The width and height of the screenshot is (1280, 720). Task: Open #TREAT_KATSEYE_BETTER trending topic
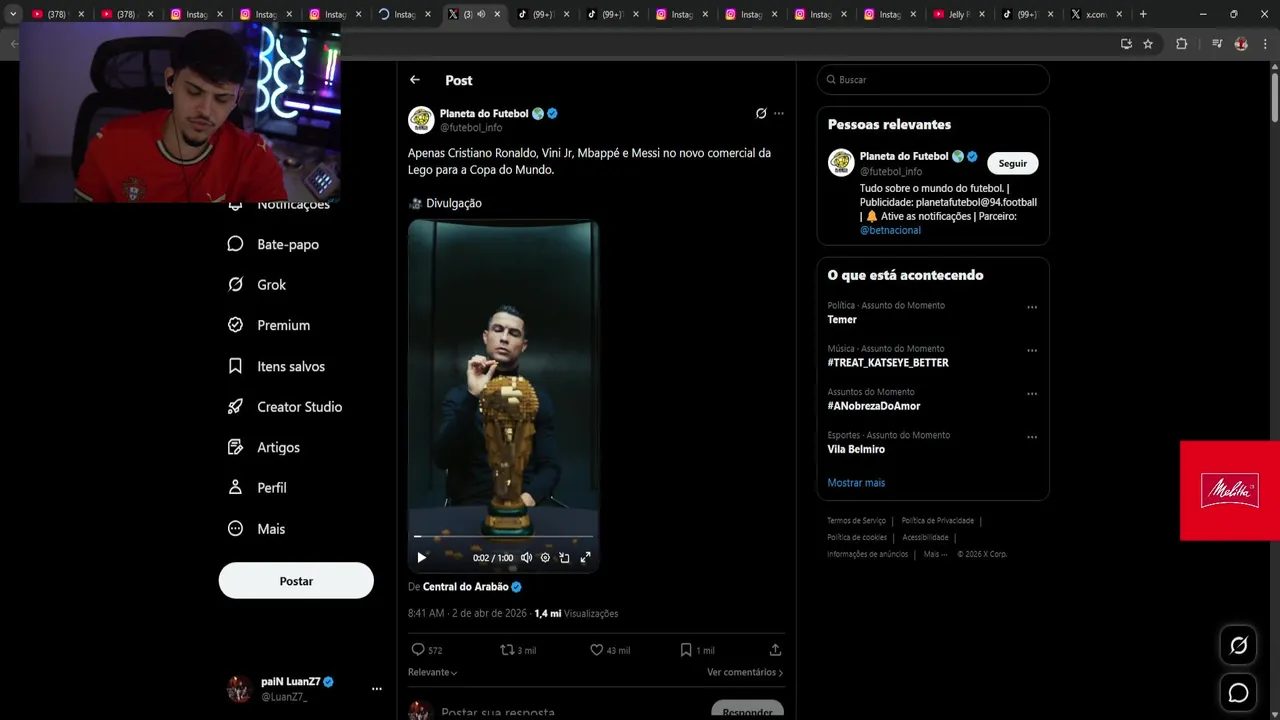[888, 363]
